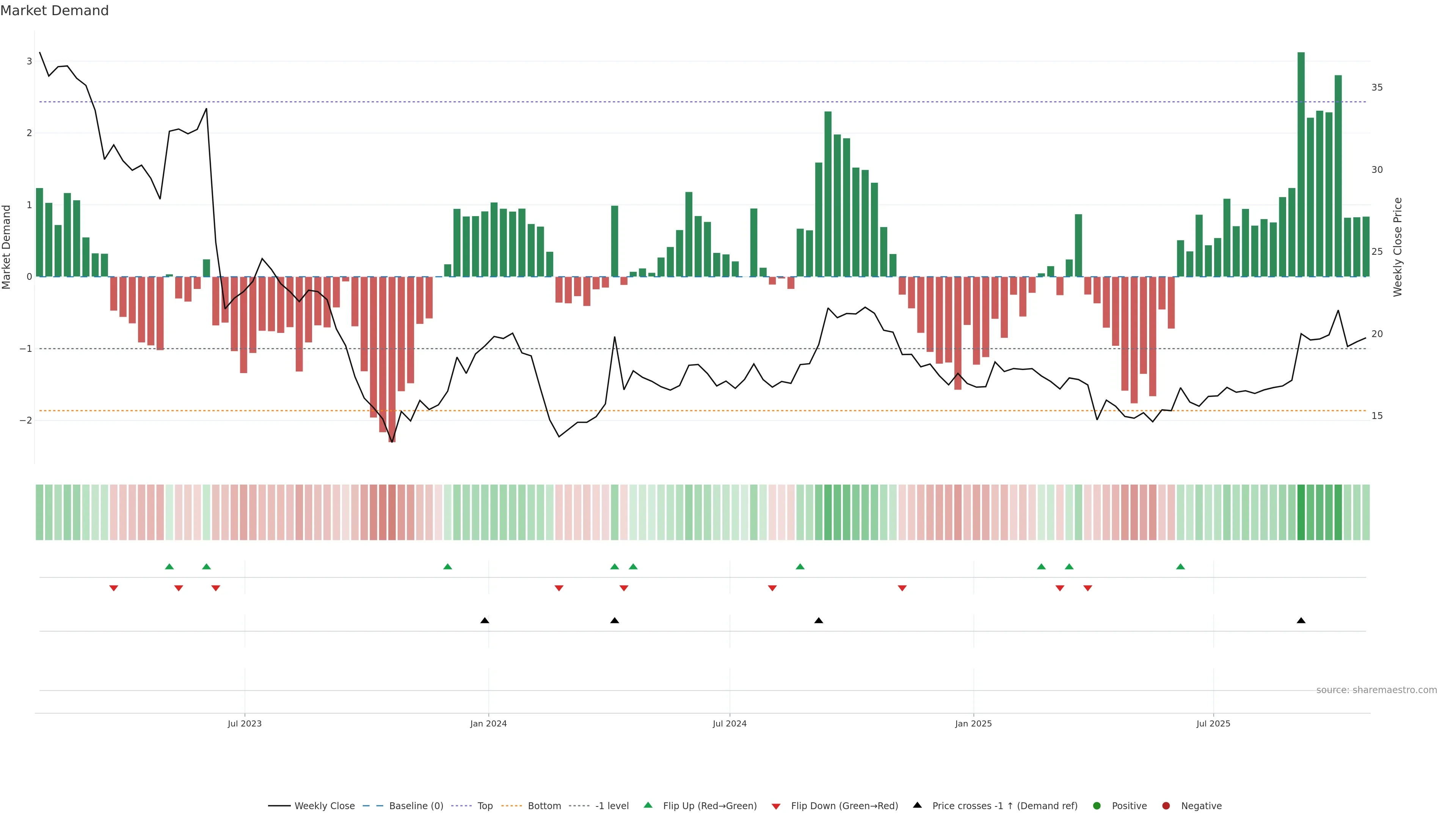Image resolution: width=1456 pixels, height=819 pixels.
Task: Click the tallest green demand bar
Action: pos(1301,164)
